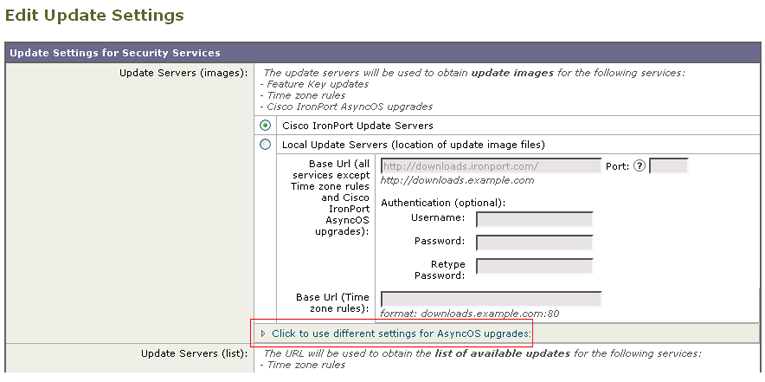Click 'Local Update Servers' option label text
The image size is (765, 382).
tap(413, 145)
